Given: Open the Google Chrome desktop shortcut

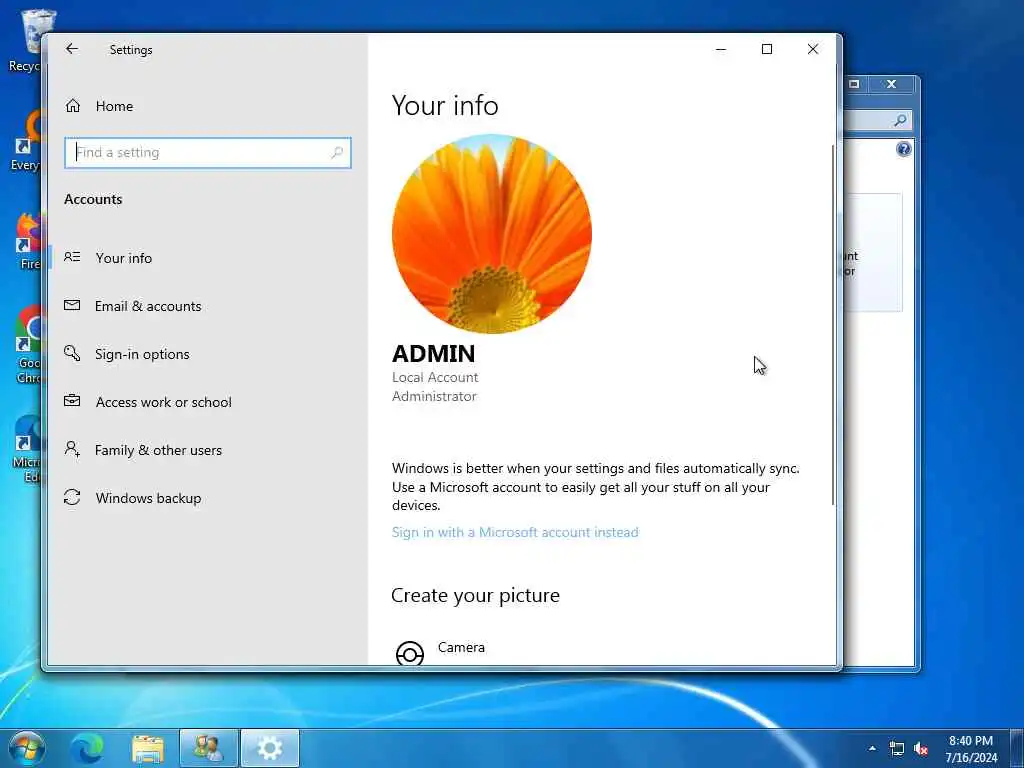Looking at the screenshot, I should pos(29,344).
